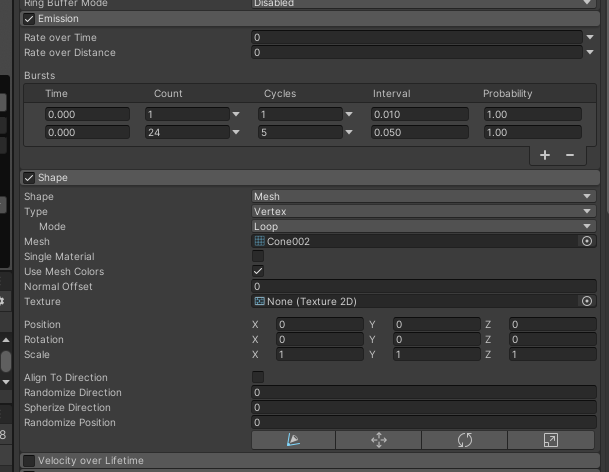Image resolution: width=609 pixels, height=472 pixels.
Task: Add a new burst with plus button
Action: point(545,155)
